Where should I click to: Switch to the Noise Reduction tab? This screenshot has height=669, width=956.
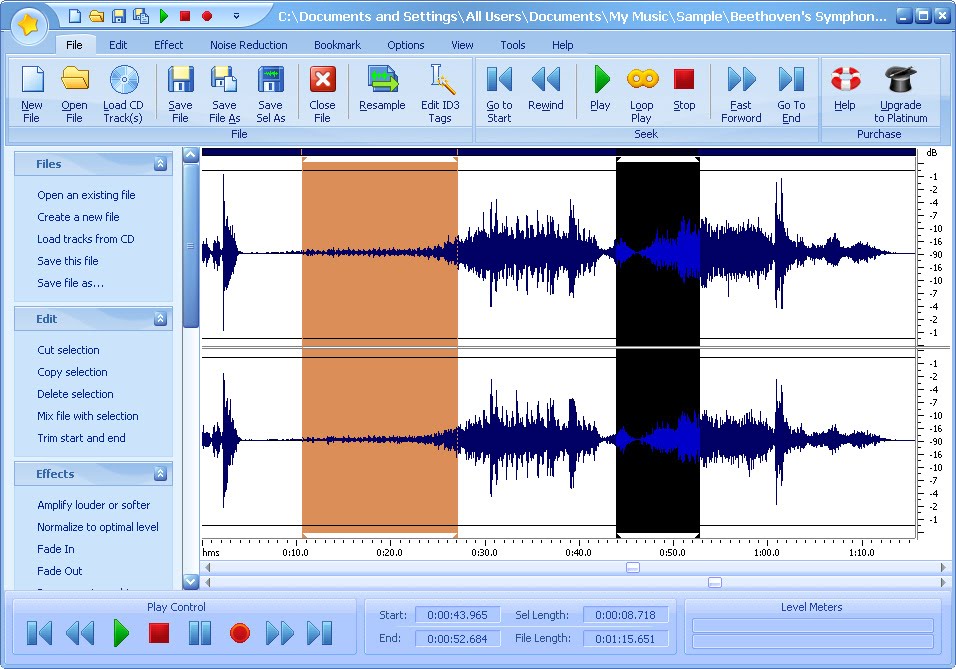coord(248,45)
